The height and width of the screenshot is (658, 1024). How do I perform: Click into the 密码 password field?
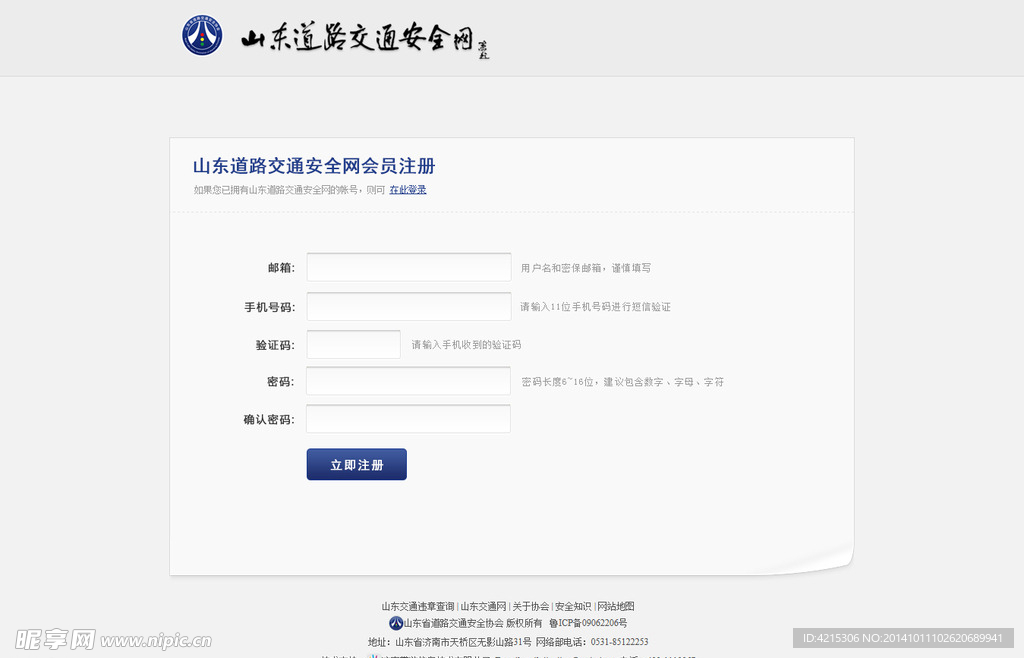point(408,381)
